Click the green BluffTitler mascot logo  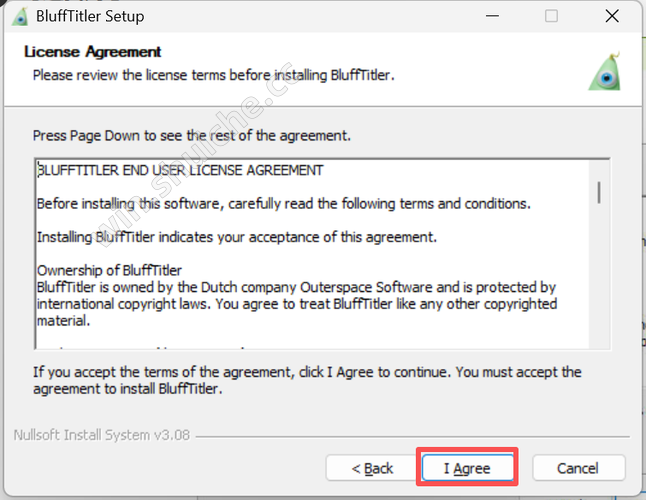(605, 72)
